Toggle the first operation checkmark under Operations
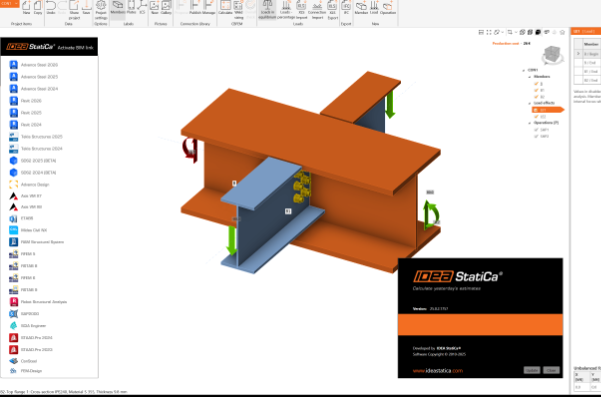601x397 pixels. click(x=536, y=130)
